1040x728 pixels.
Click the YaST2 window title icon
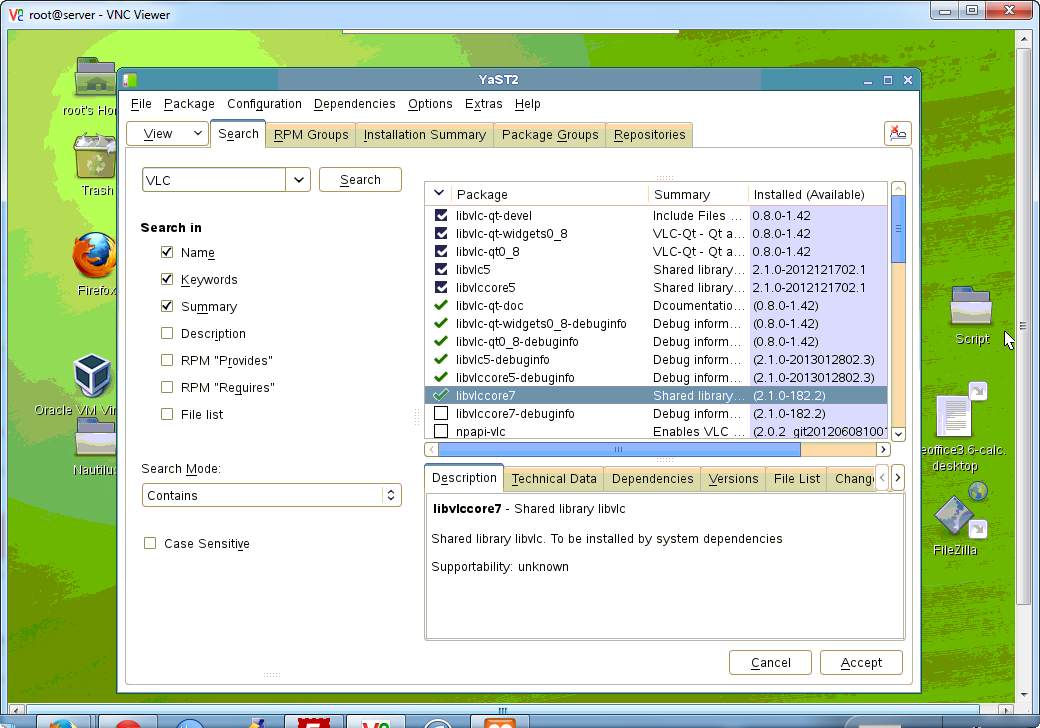pyautogui.click(x=130, y=80)
